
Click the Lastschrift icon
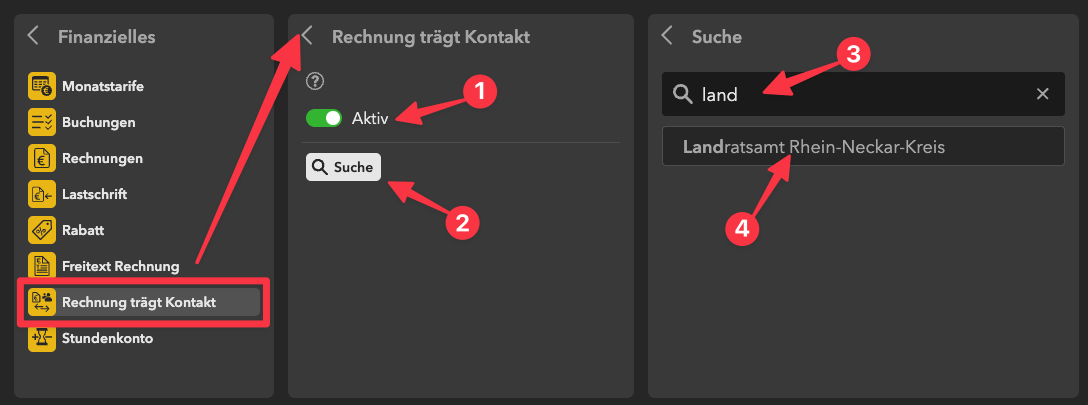[x=42, y=194]
